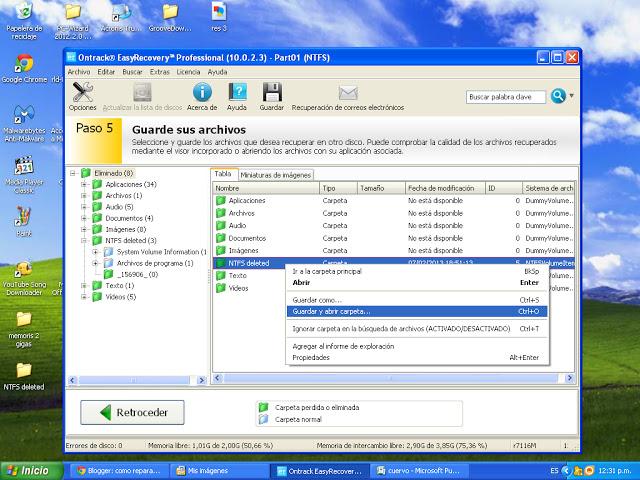Expand the Videos (5) tree node
640x480 pixels.
coord(85,297)
